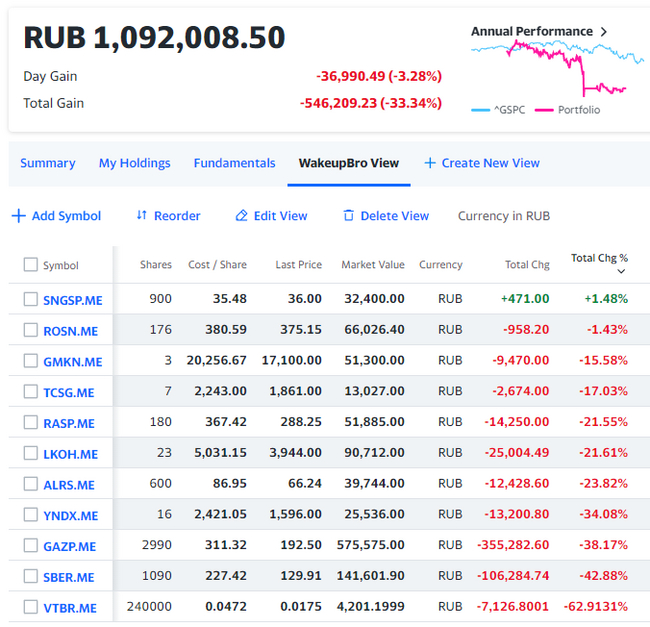Check the SNGSP.ME row checkbox
The image size is (650, 627).
(x=31, y=299)
